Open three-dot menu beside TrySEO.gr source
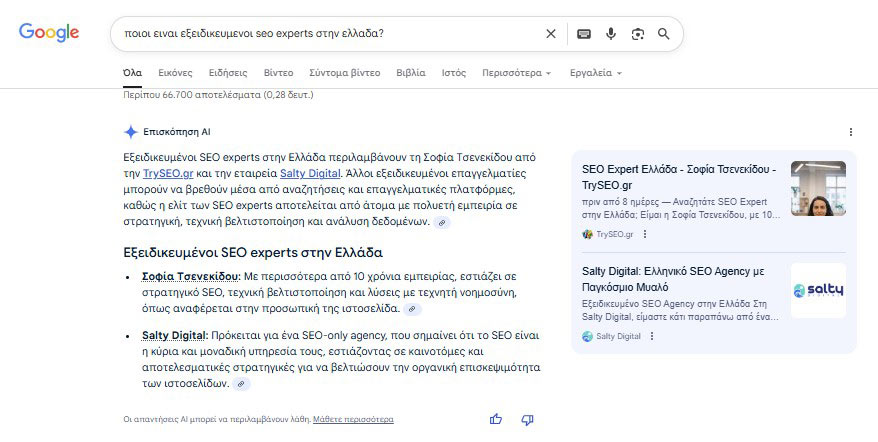Screen dimensions: 878x442 [x=645, y=234]
